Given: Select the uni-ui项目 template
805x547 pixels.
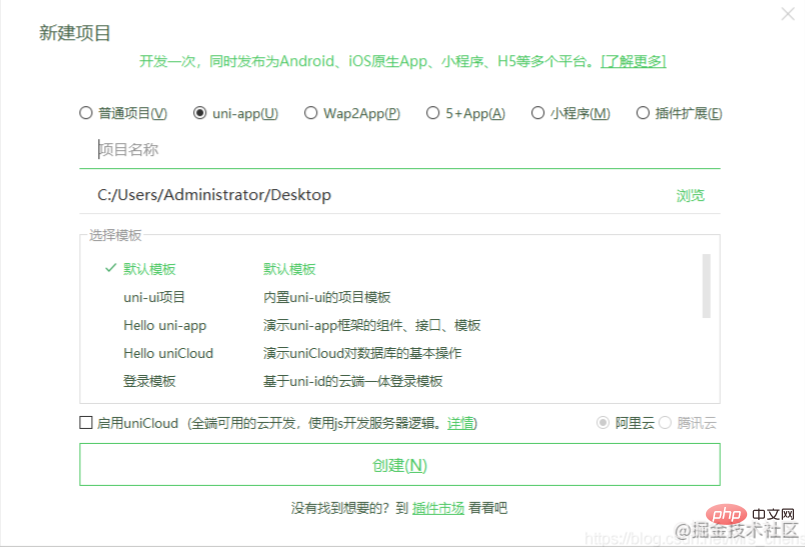Looking at the screenshot, I should point(154,297).
